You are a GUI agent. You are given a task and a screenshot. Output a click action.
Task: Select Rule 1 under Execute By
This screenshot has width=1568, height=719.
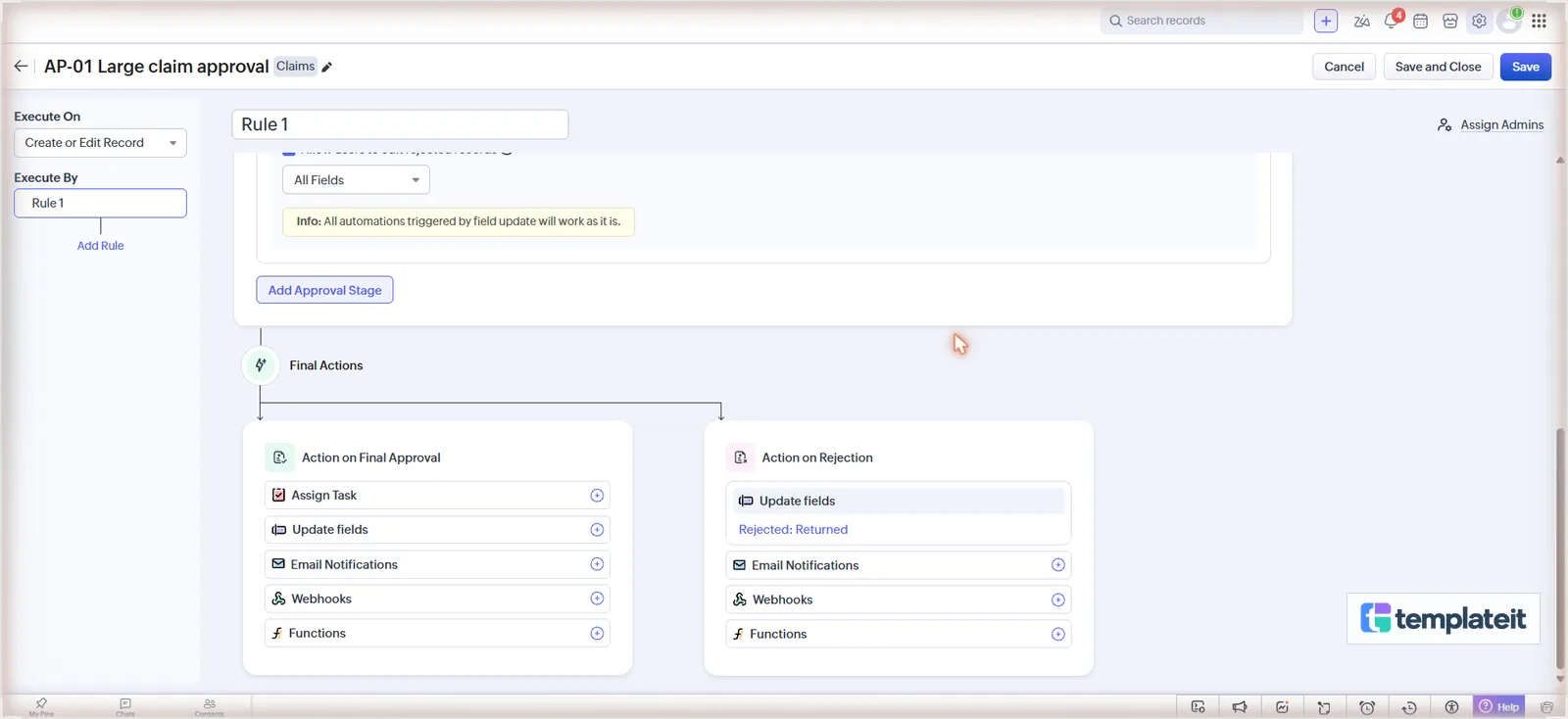pos(100,203)
